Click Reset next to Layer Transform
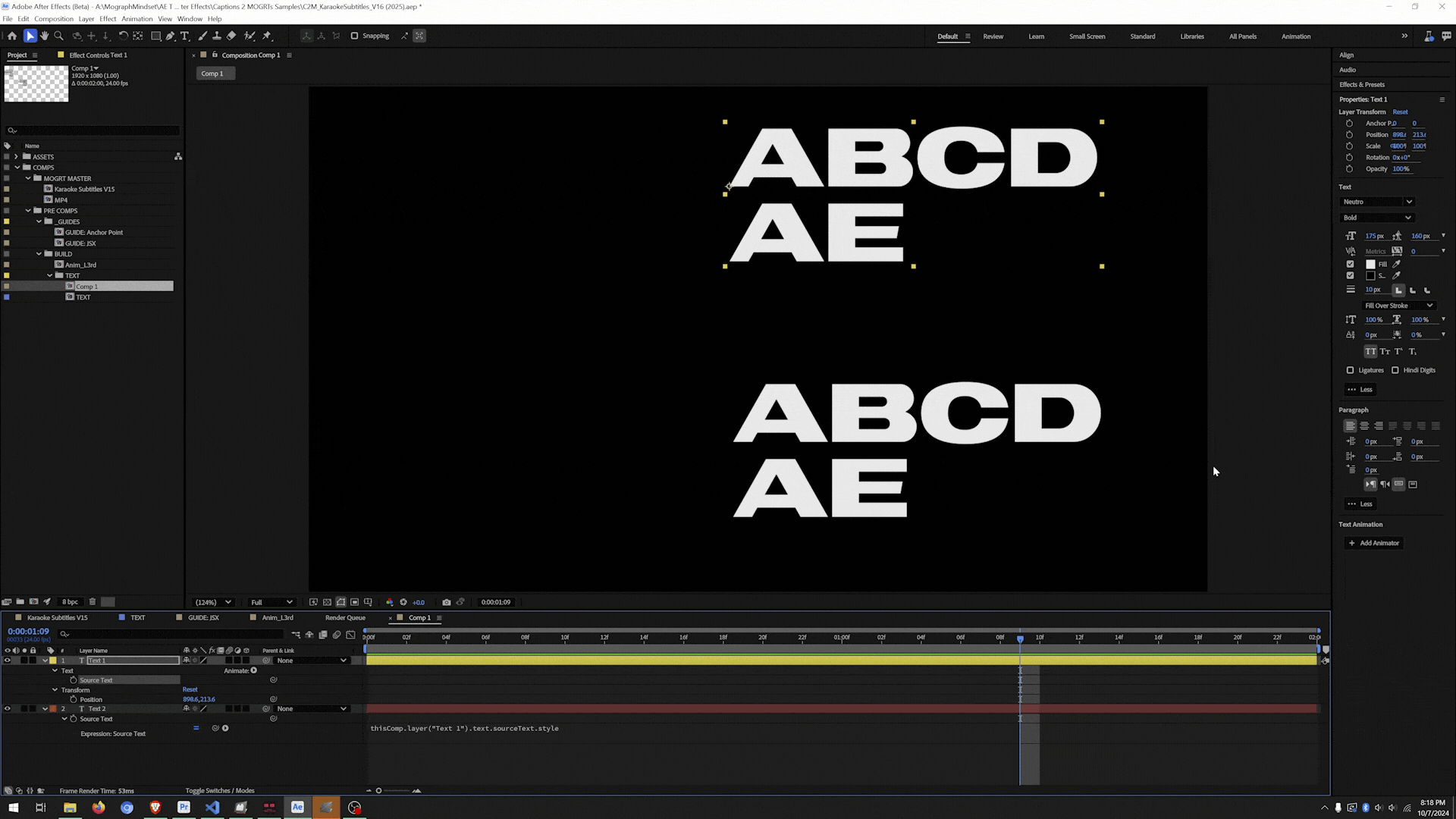Screen dimensions: 1456x819 coord(1400,111)
